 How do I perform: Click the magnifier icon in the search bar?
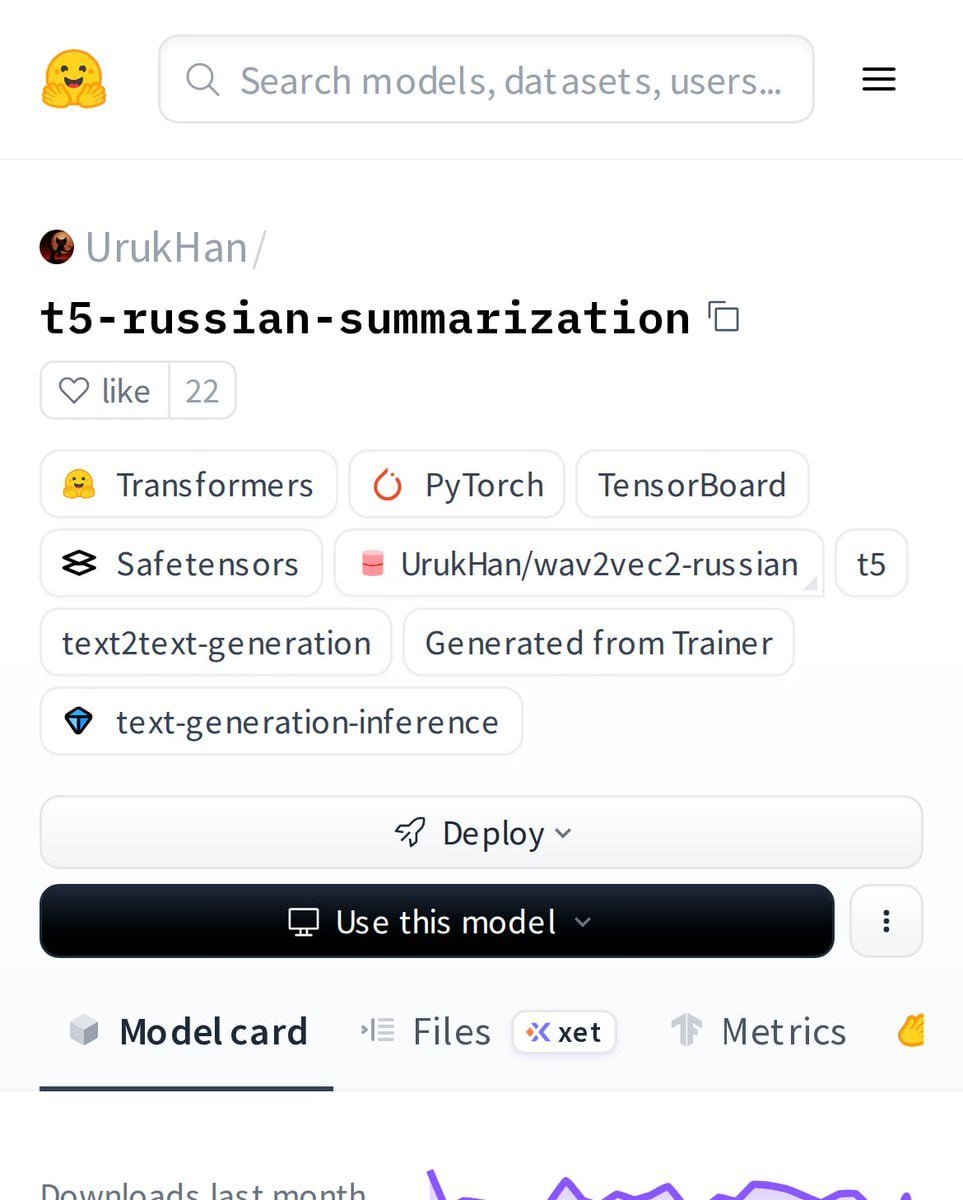click(203, 78)
